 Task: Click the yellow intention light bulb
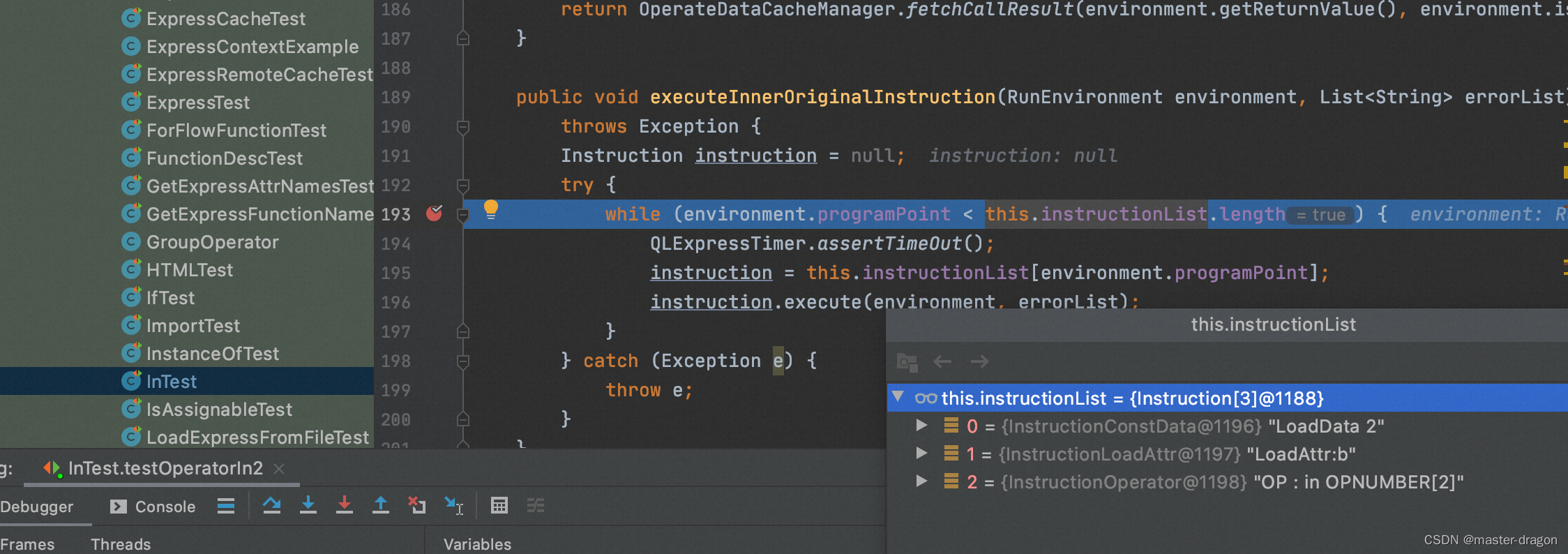[x=491, y=209]
